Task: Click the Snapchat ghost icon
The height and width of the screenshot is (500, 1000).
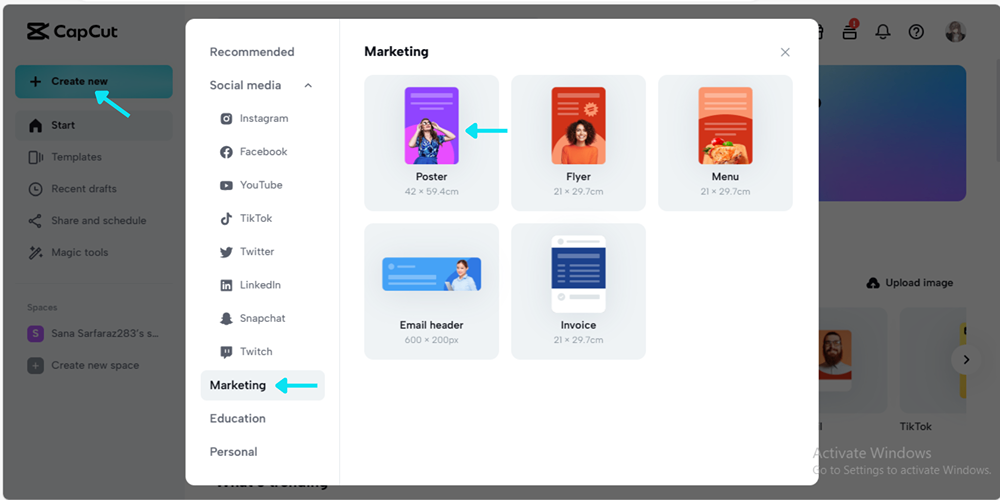Action: pos(226,318)
